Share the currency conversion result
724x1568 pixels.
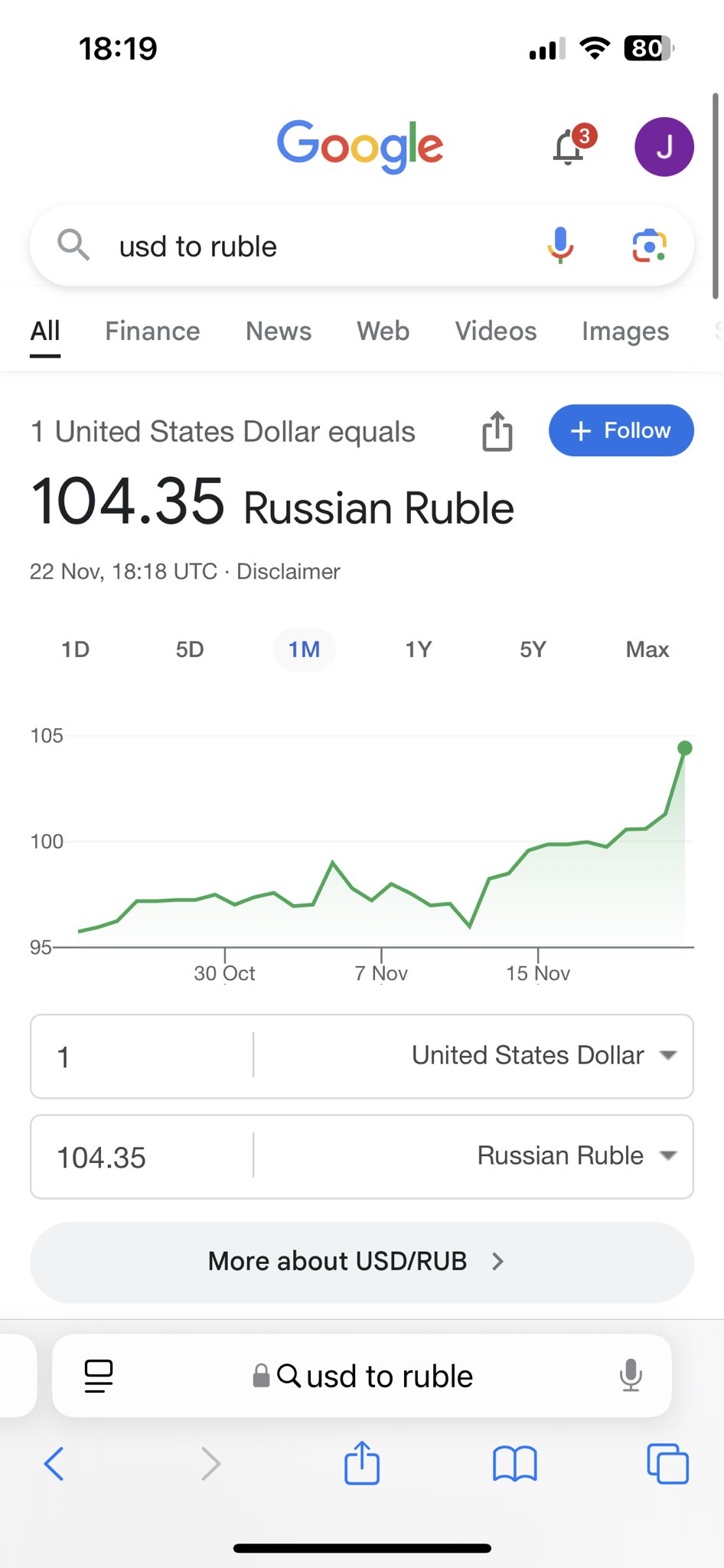coord(497,431)
